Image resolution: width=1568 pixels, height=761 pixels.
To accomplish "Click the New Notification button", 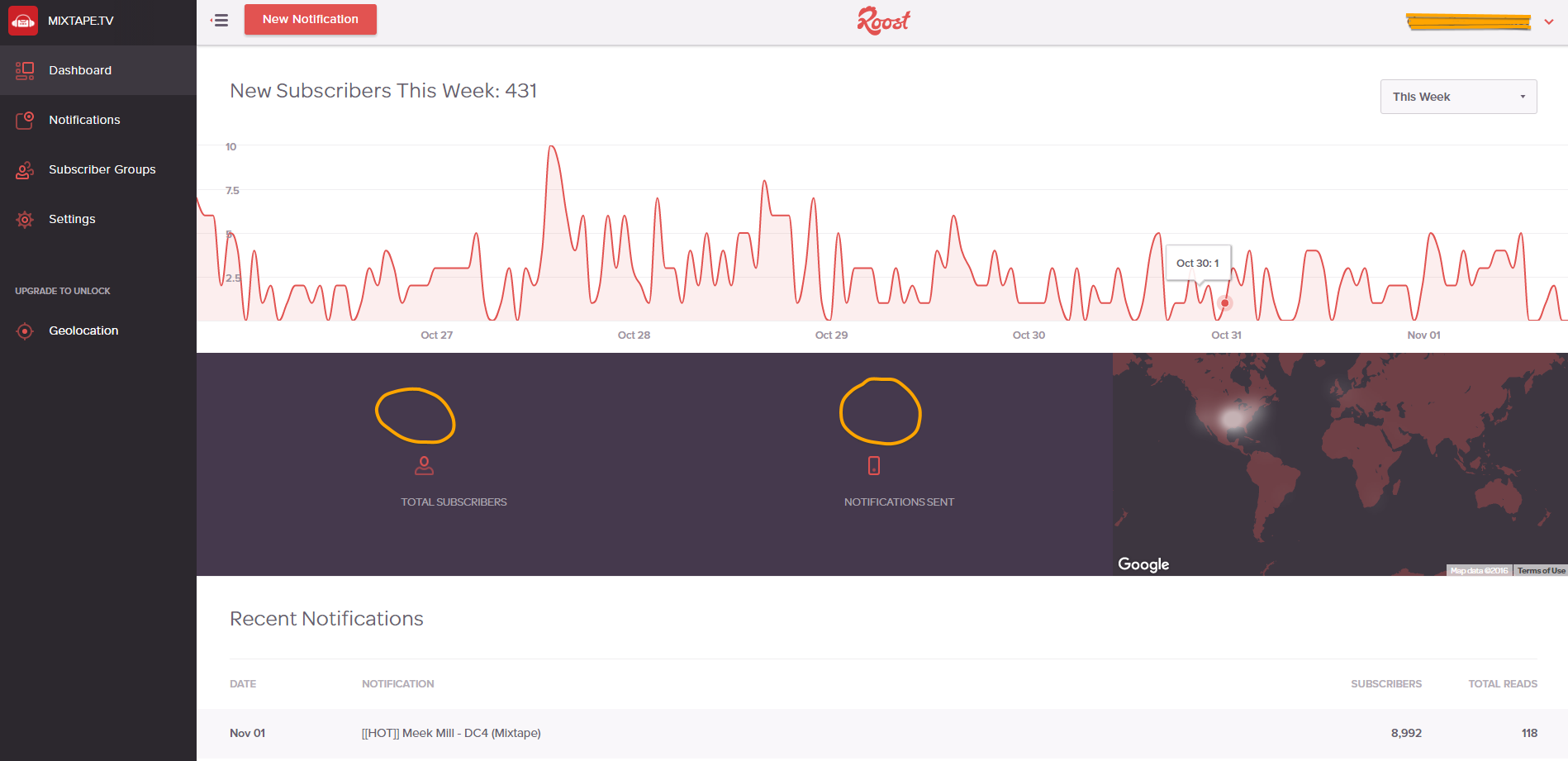I will pos(310,19).
